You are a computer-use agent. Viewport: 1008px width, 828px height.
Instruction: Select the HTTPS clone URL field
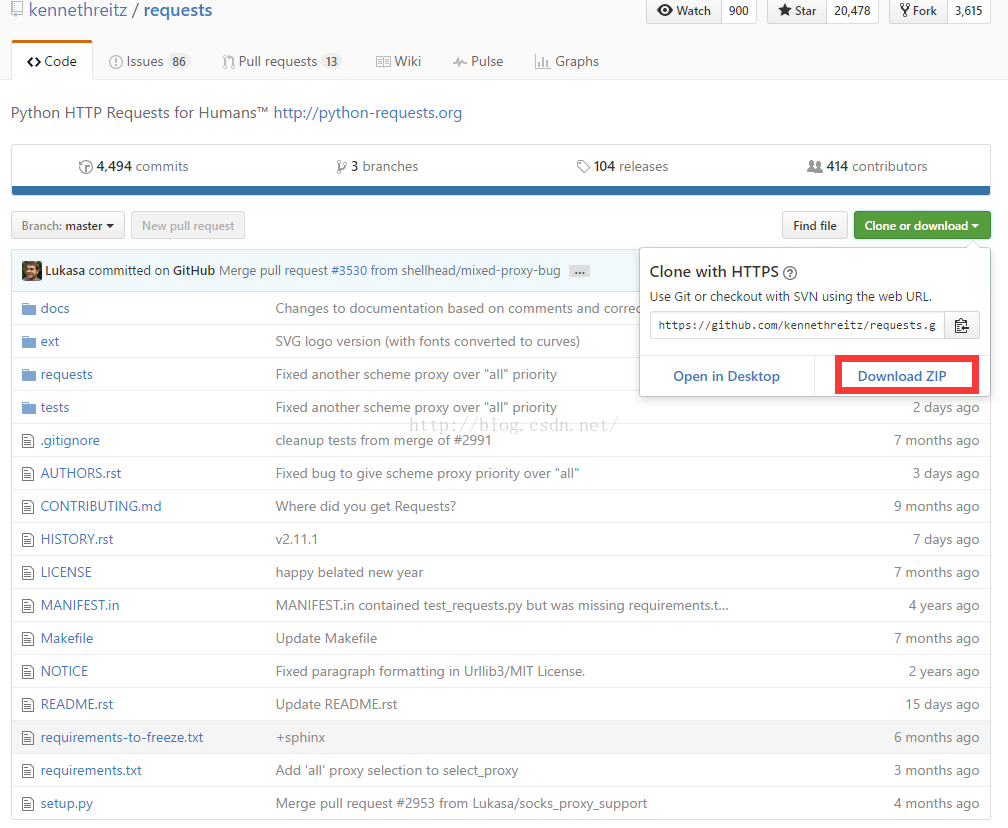tap(797, 325)
